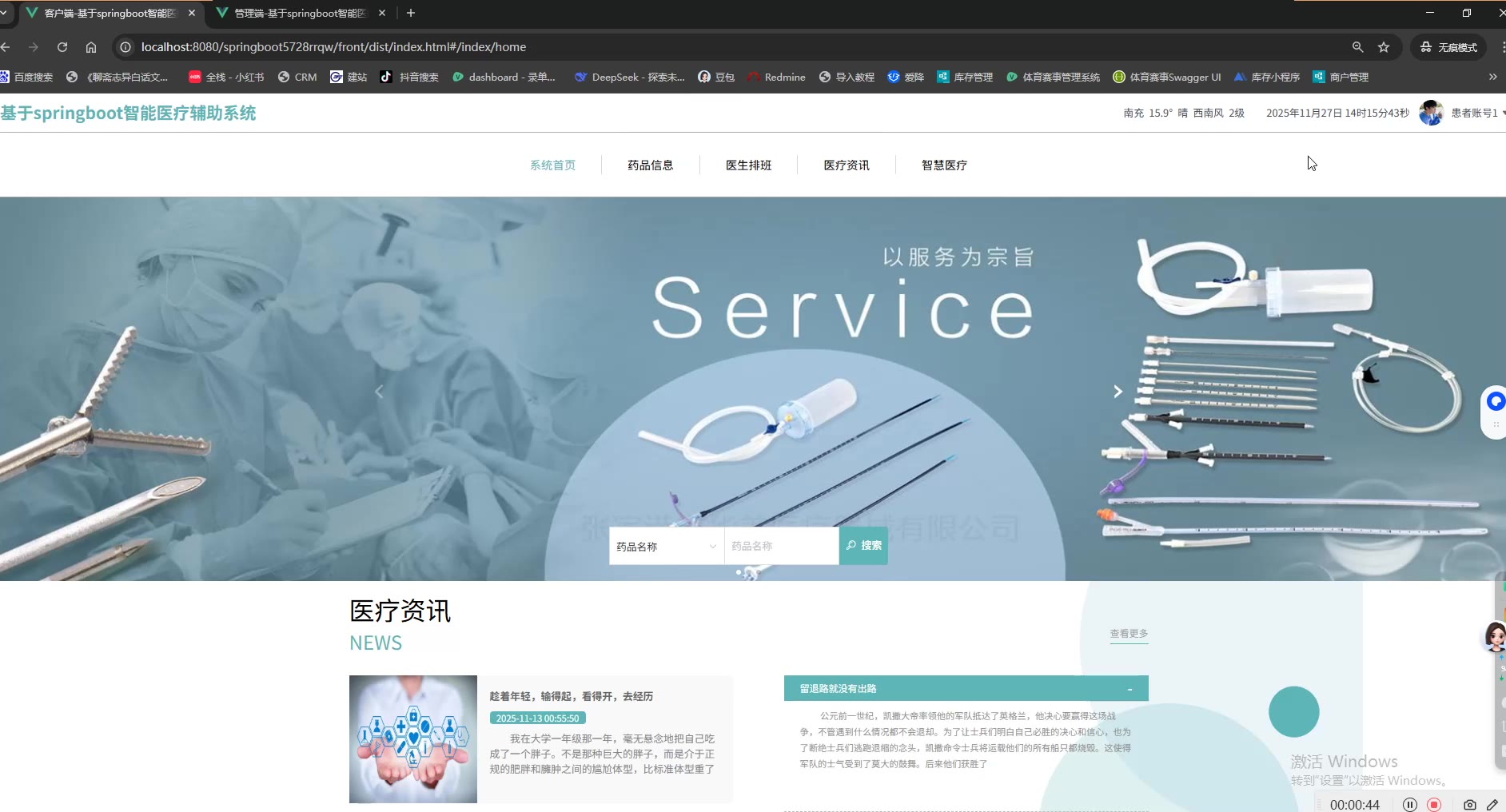This screenshot has width=1506, height=812.
Task: Open a new browser tab
Action: [411, 13]
